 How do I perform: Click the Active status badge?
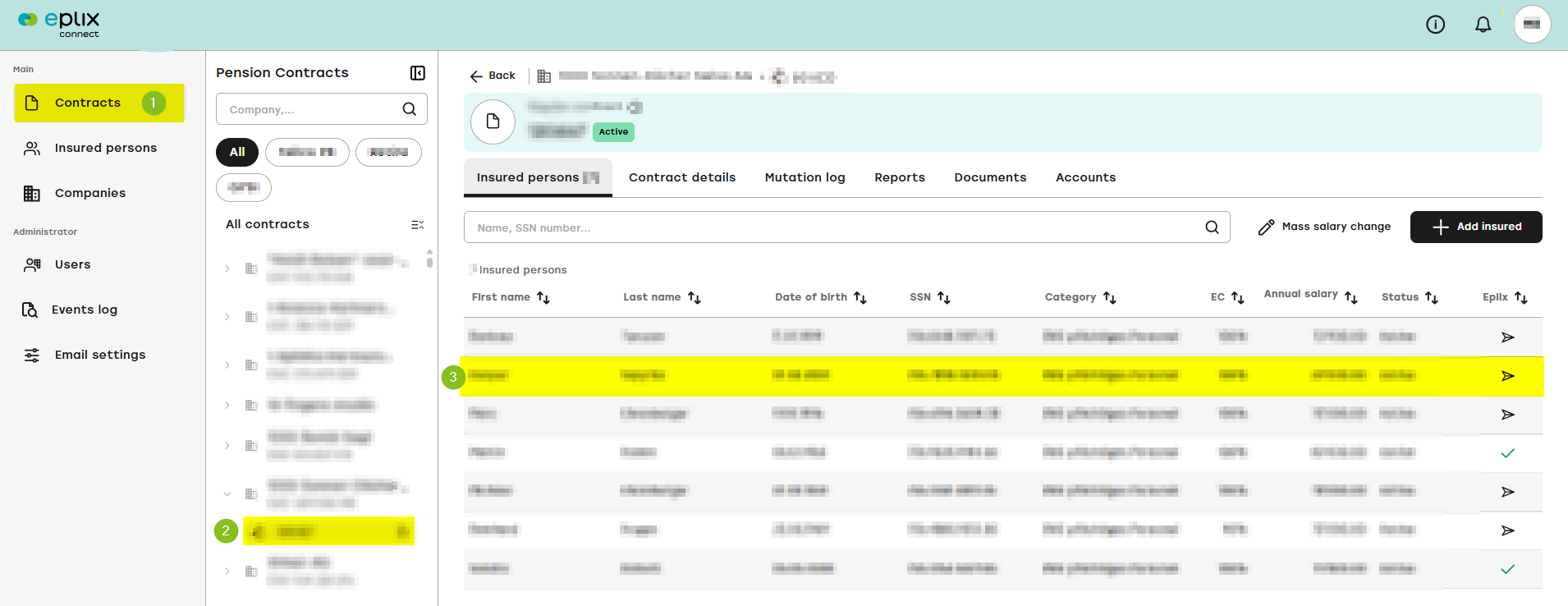coord(613,131)
